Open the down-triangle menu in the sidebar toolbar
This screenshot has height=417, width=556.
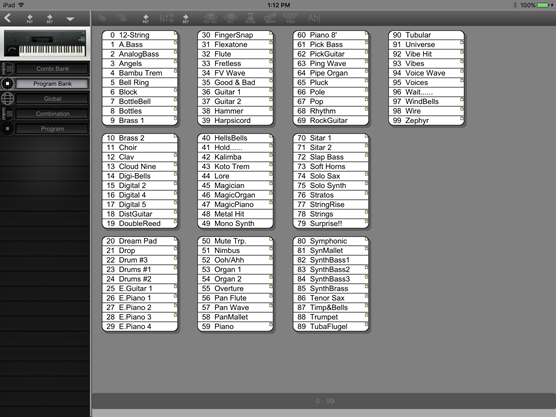70,19
